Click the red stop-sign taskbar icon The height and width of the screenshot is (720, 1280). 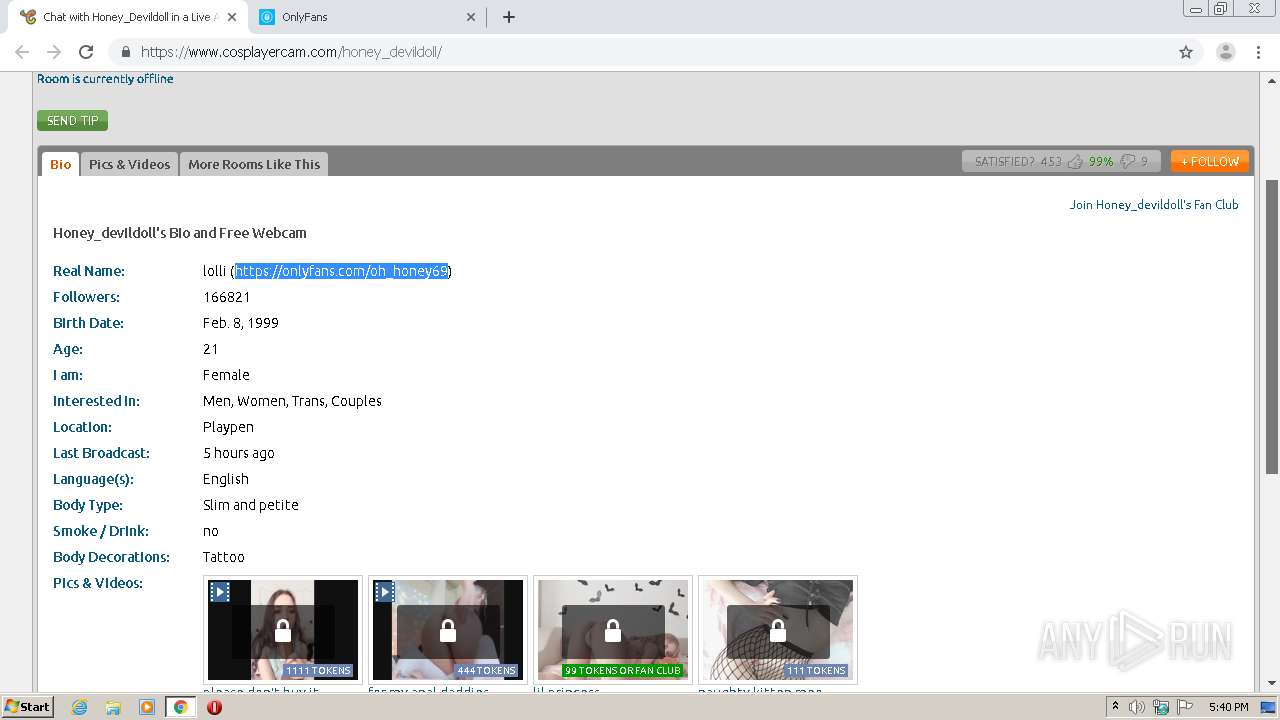coord(214,707)
